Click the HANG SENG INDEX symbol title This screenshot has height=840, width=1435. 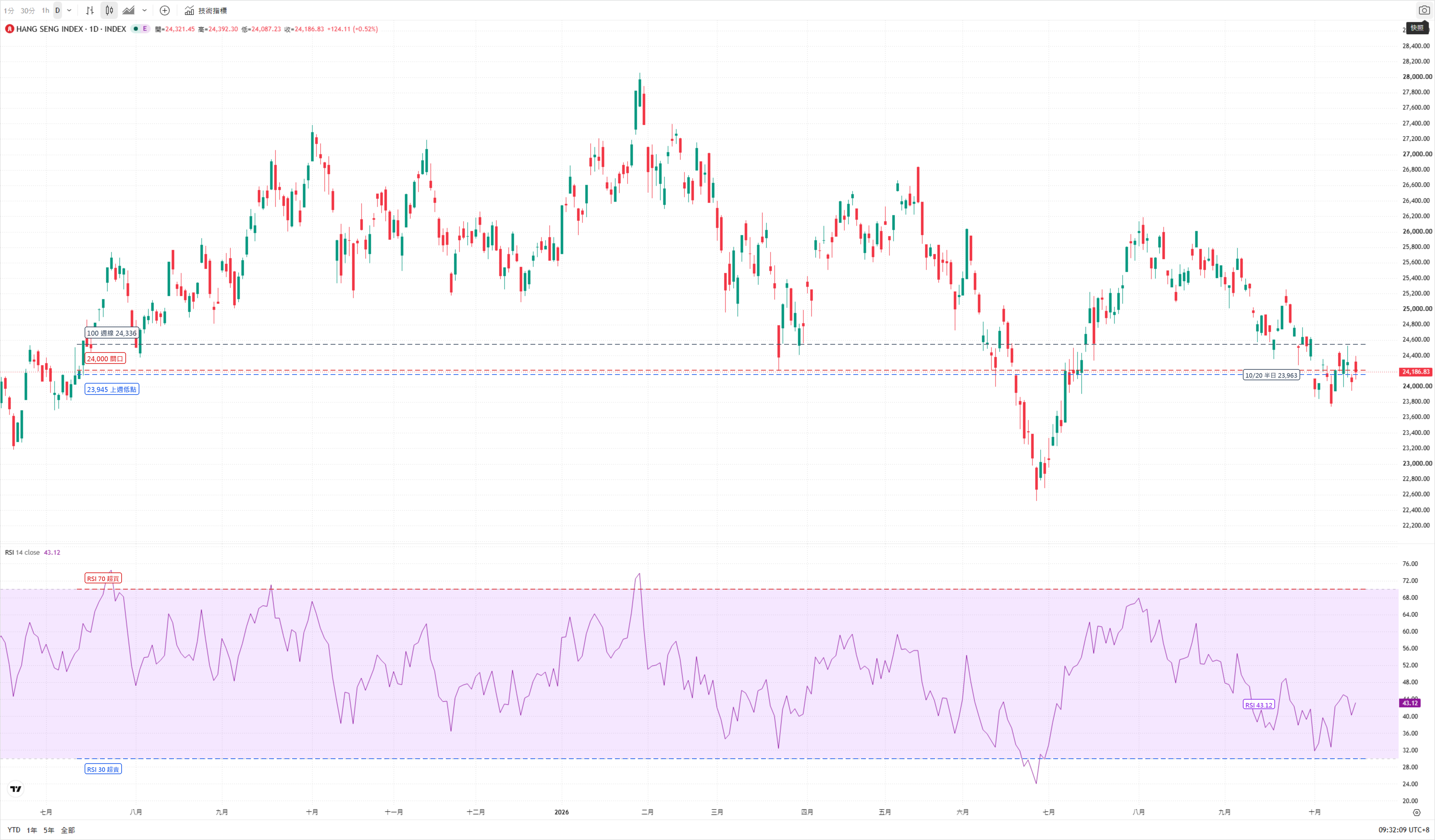[x=71, y=29]
